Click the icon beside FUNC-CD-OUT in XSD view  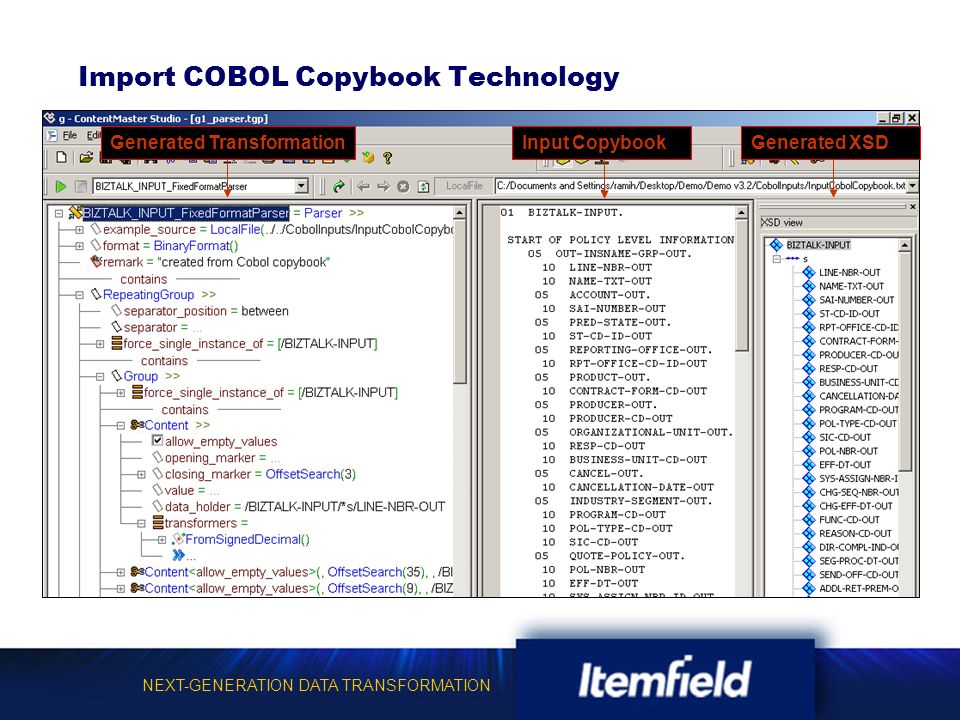click(x=809, y=520)
